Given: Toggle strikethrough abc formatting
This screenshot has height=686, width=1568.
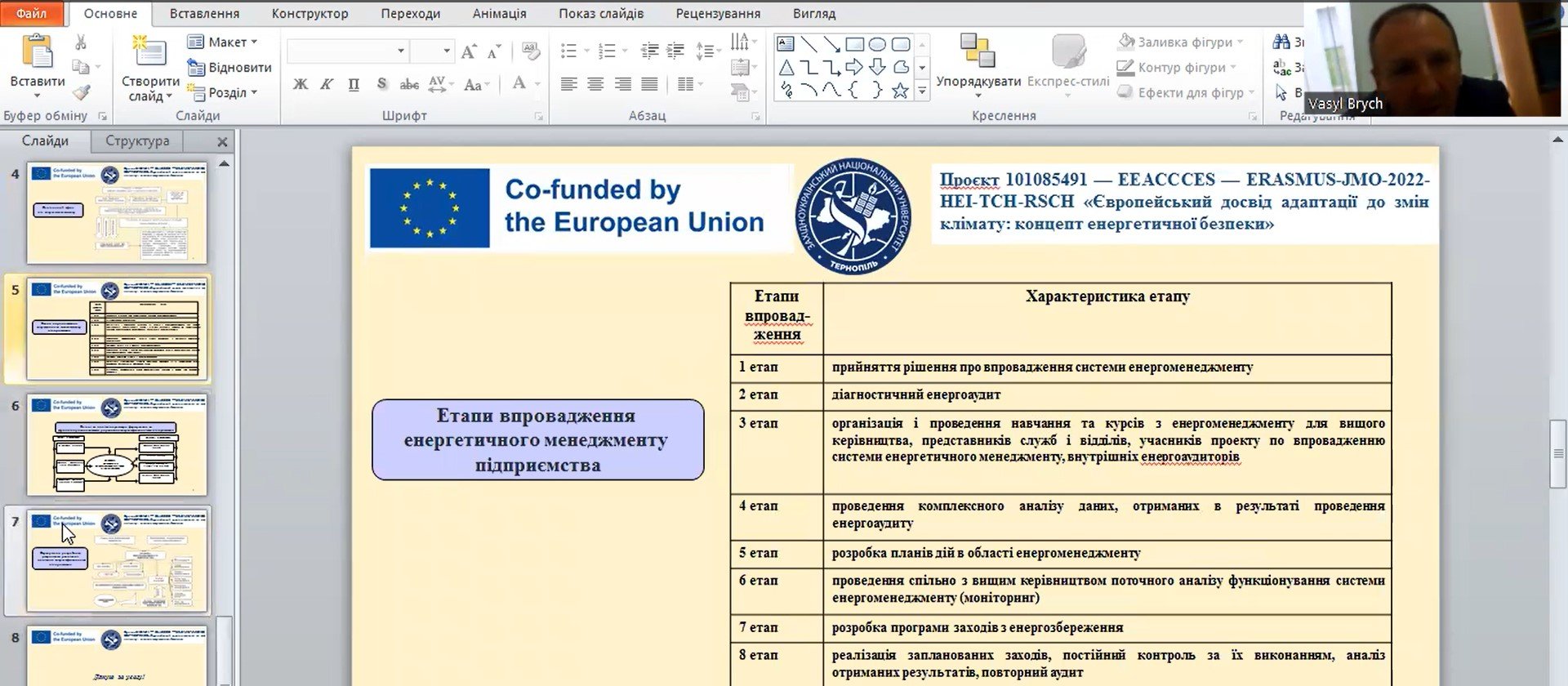Looking at the screenshot, I should (409, 84).
